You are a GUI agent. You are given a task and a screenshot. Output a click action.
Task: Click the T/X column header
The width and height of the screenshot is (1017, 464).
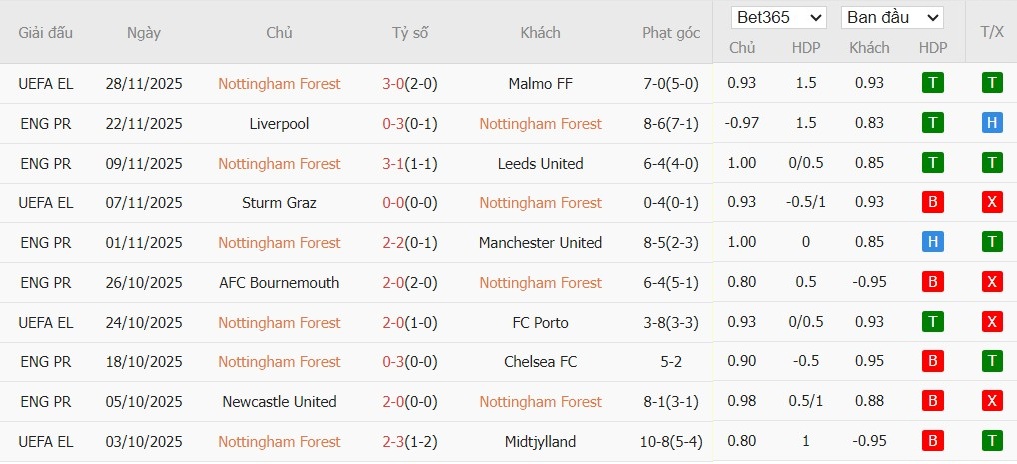coord(992,32)
